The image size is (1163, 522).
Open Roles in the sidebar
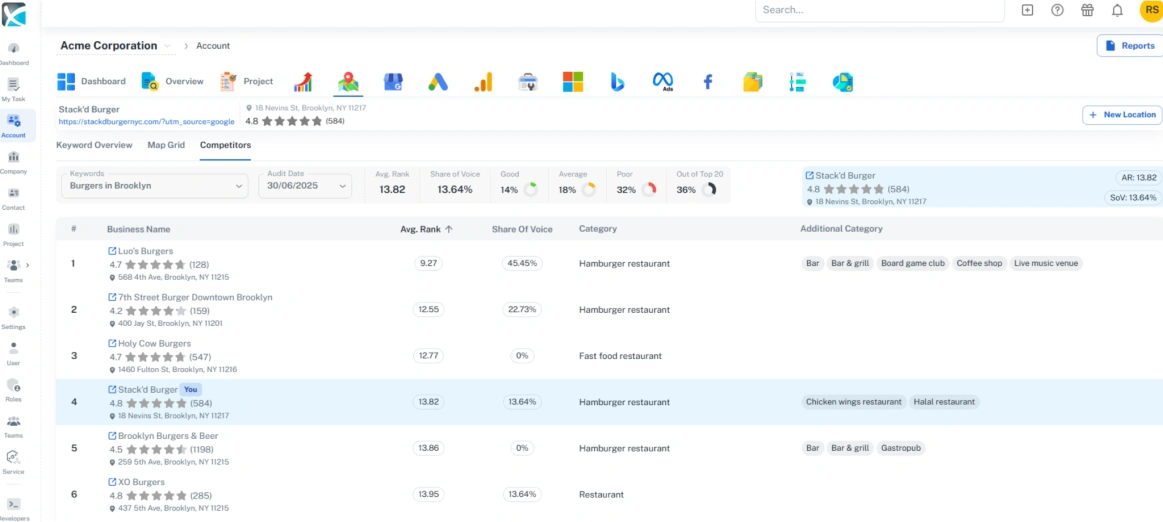(x=13, y=390)
